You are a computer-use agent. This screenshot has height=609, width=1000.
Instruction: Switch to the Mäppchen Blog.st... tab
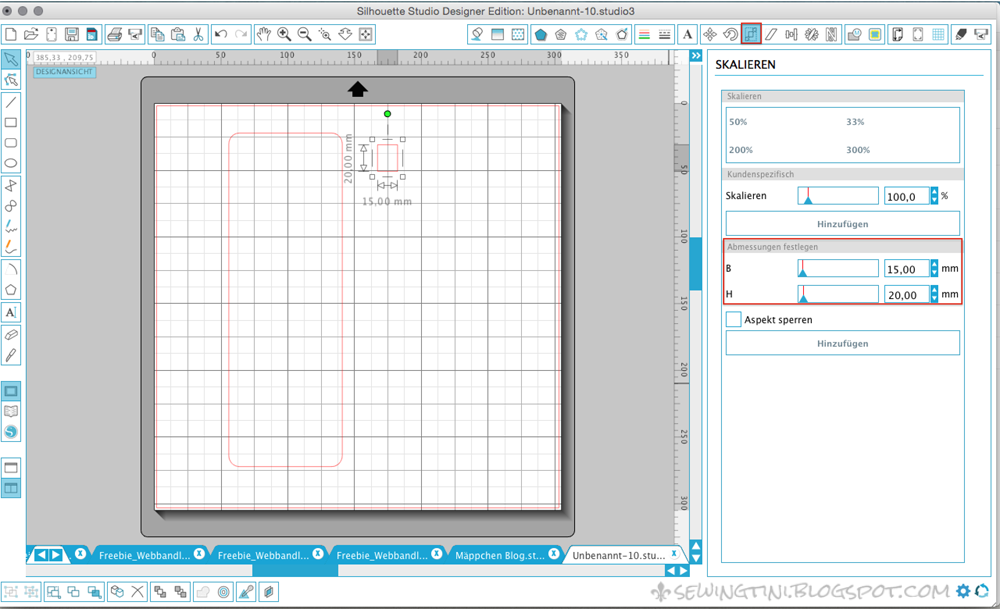click(499, 555)
